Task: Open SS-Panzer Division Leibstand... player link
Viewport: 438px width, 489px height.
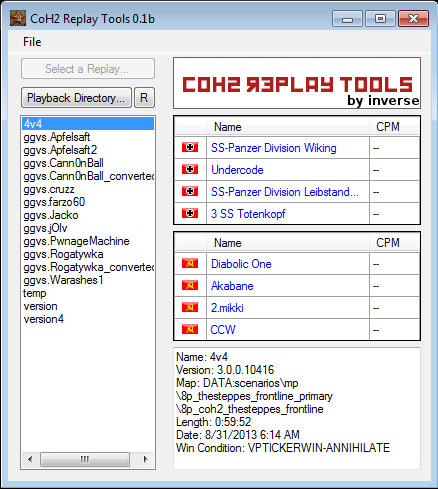Action: point(285,192)
